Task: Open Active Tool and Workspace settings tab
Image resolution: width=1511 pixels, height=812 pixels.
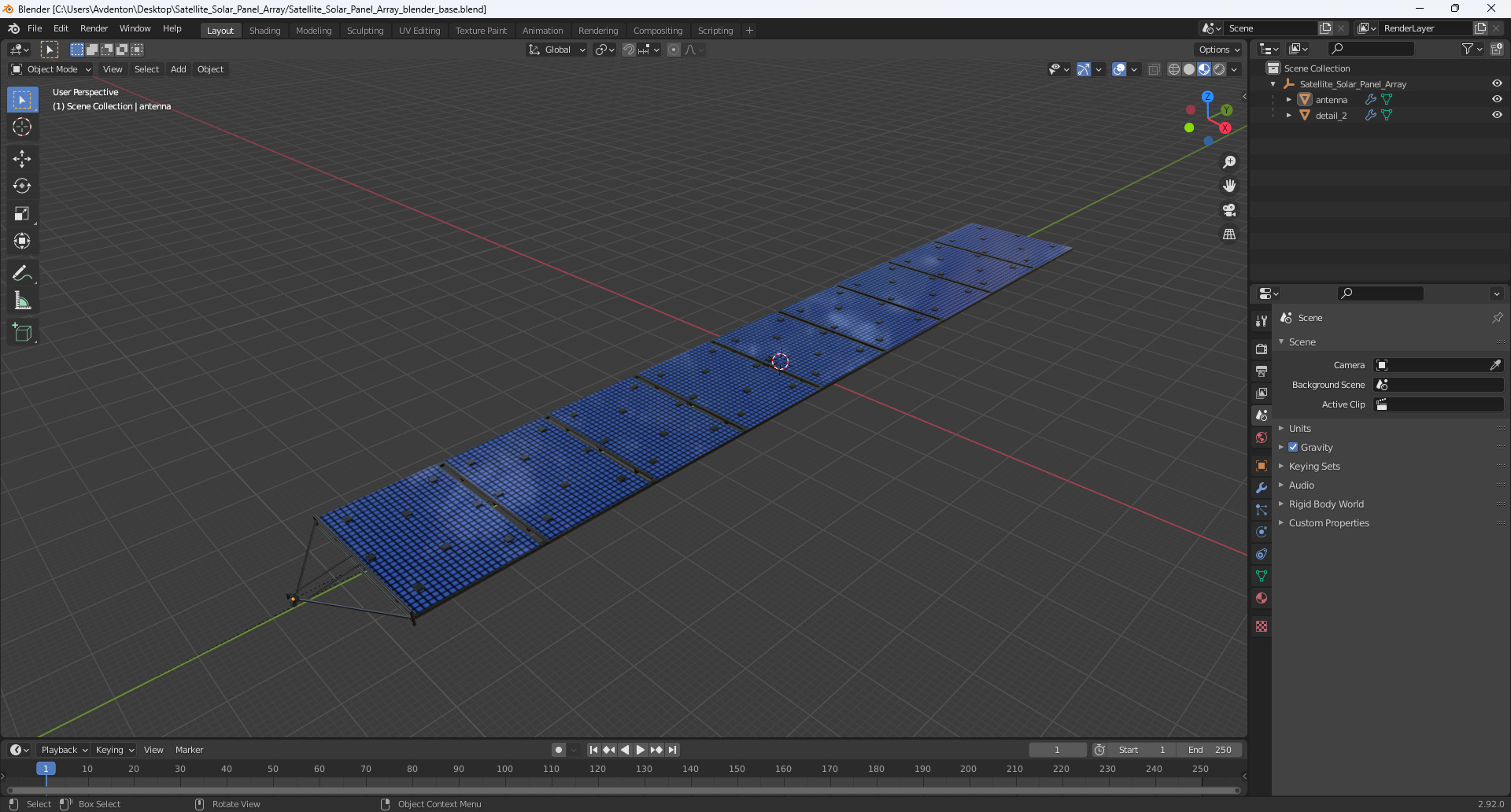Action: click(1262, 320)
